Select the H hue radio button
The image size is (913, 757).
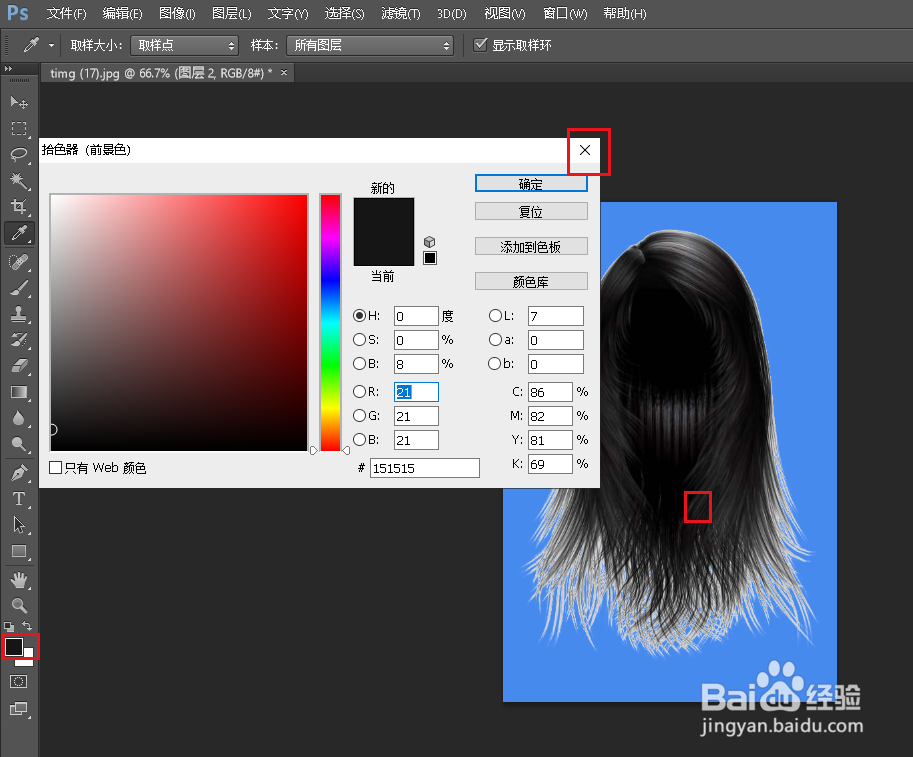(x=359, y=316)
